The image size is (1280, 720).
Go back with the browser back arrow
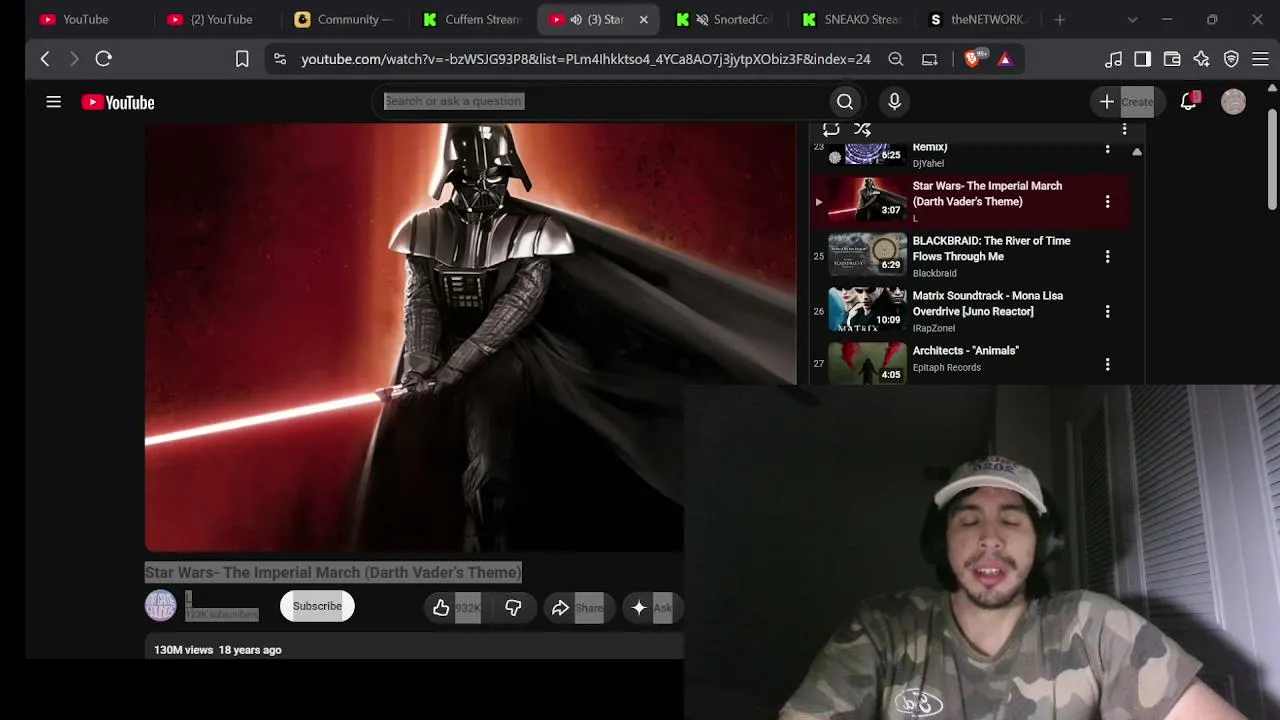pyautogui.click(x=45, y=59)
